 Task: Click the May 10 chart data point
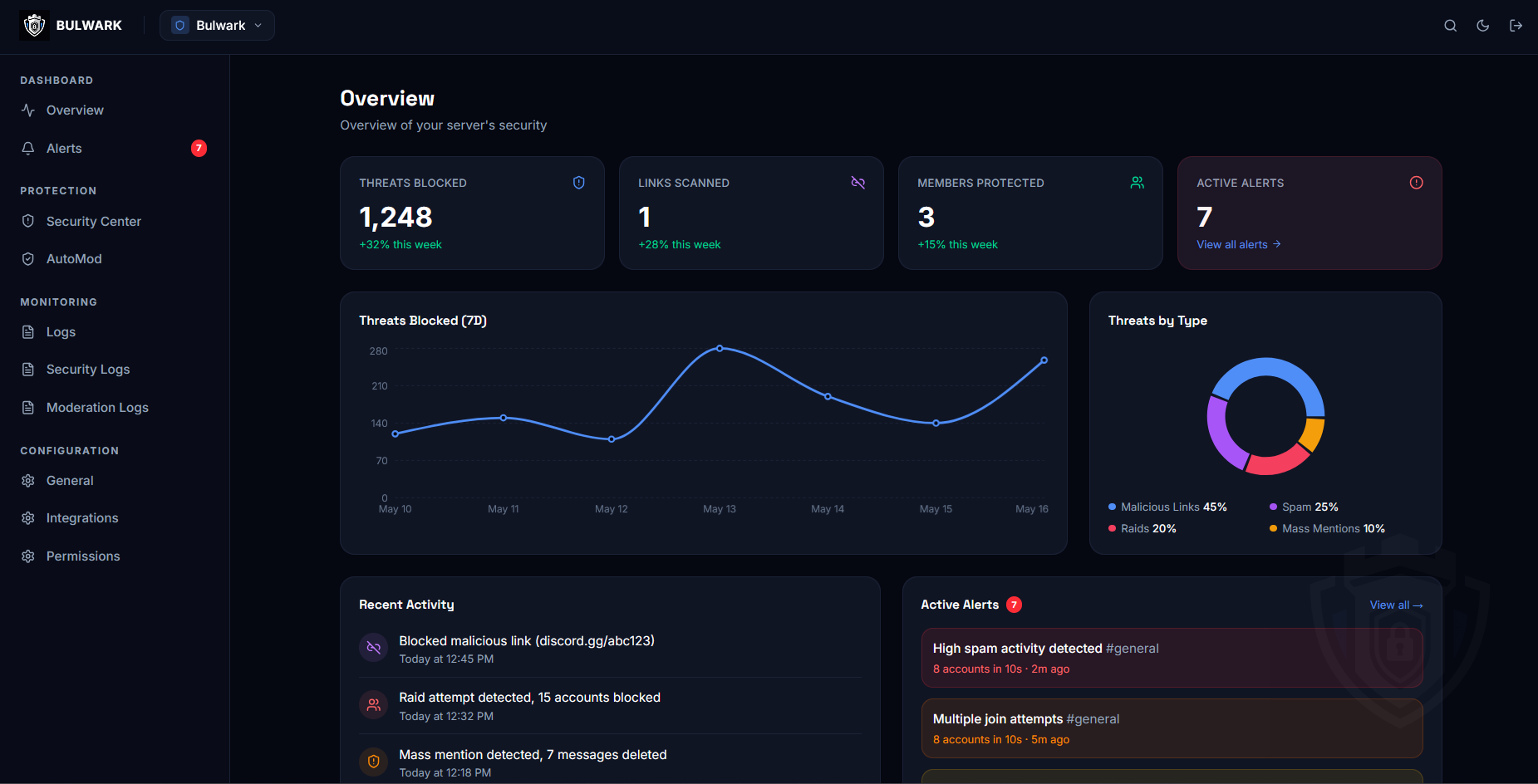point(395,434)
